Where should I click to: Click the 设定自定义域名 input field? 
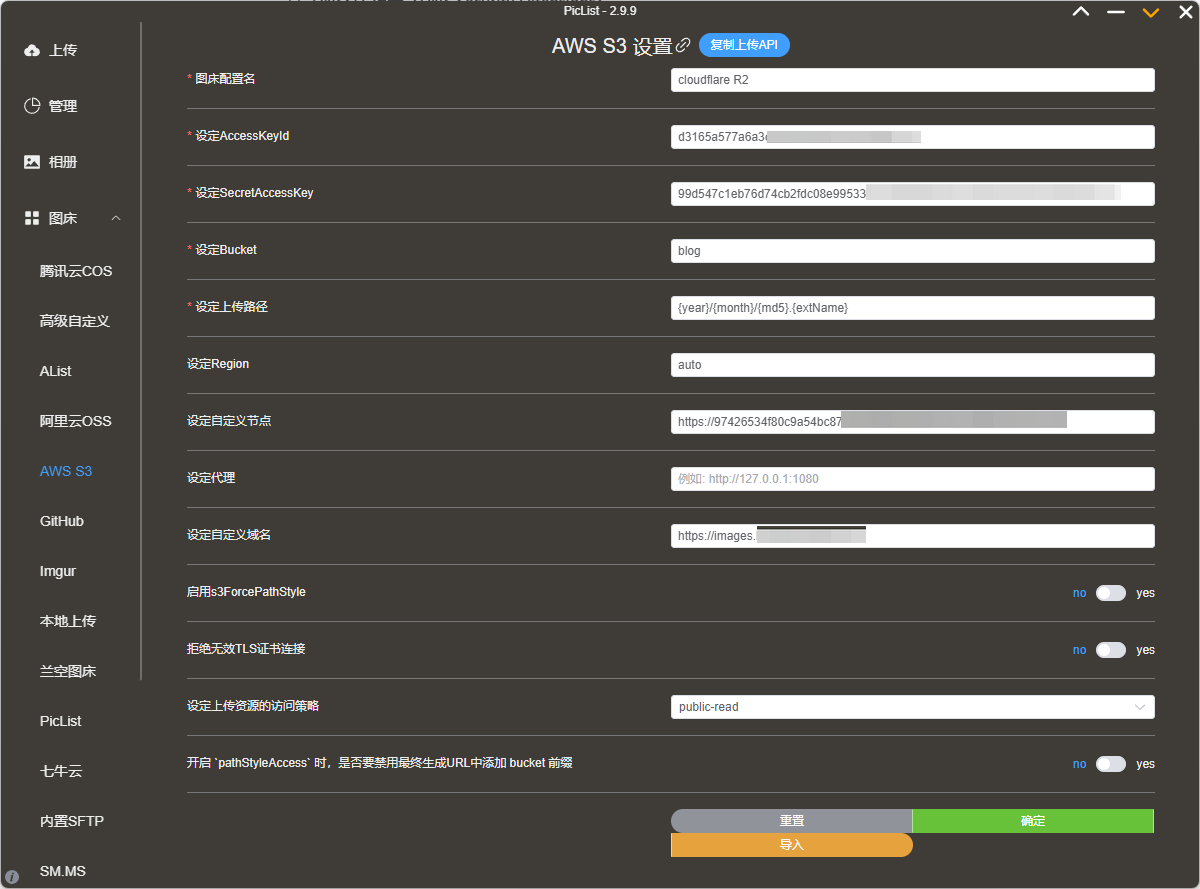tap(912, 536)
